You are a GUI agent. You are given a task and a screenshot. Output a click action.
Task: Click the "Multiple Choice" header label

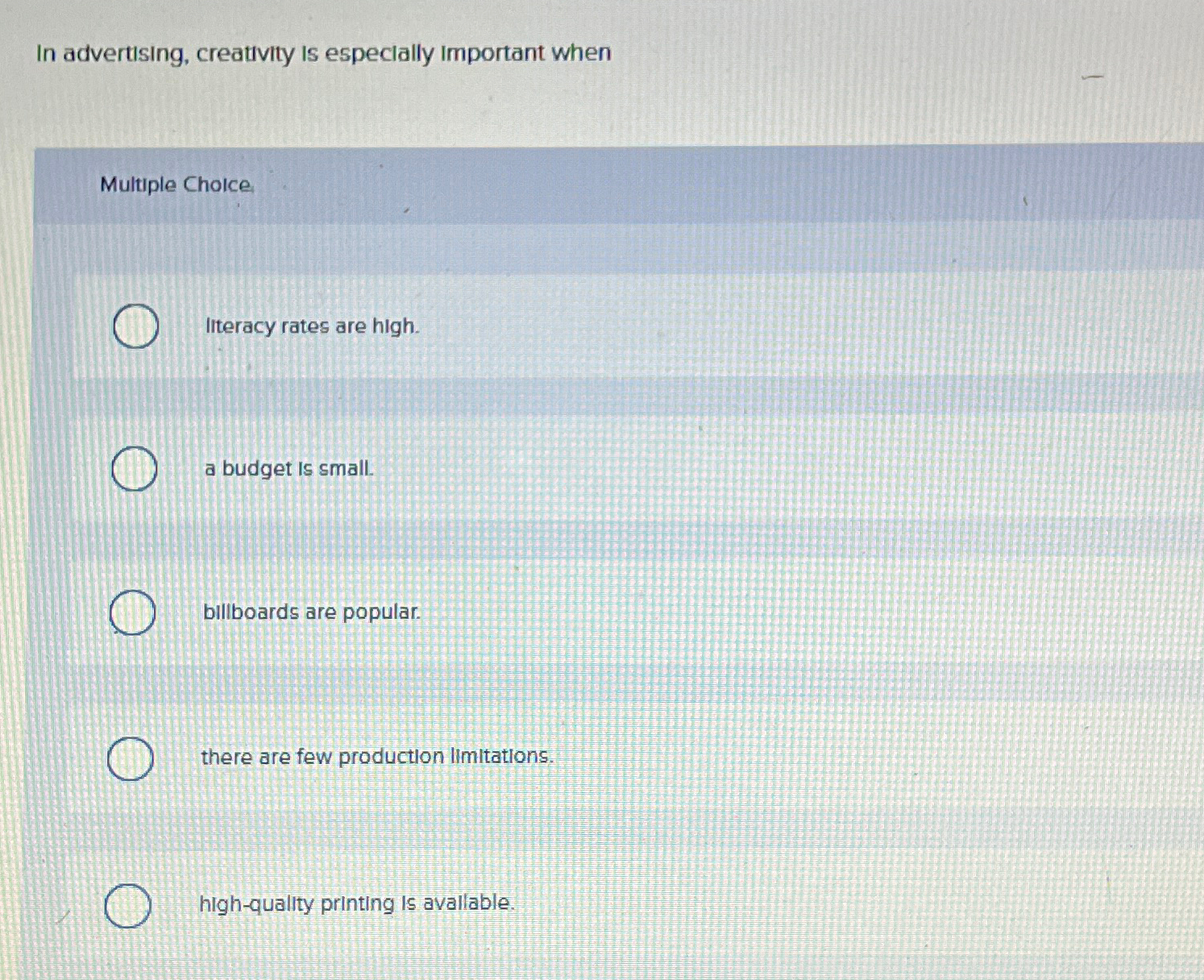tap(174, 185)
